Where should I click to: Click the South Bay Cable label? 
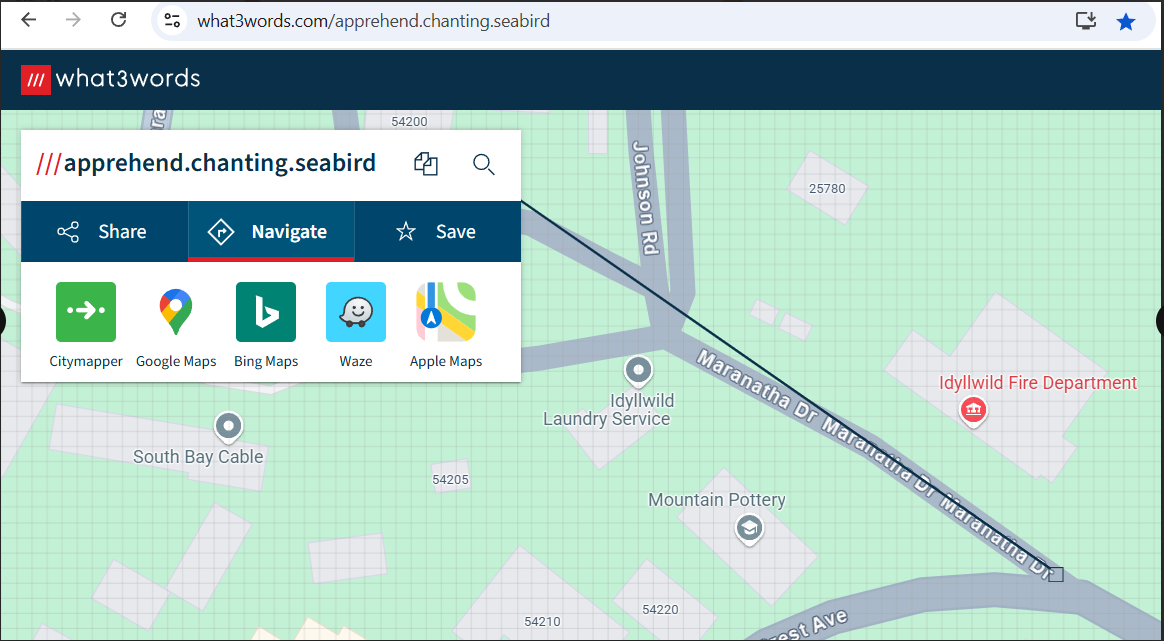(x=198, y=457)
